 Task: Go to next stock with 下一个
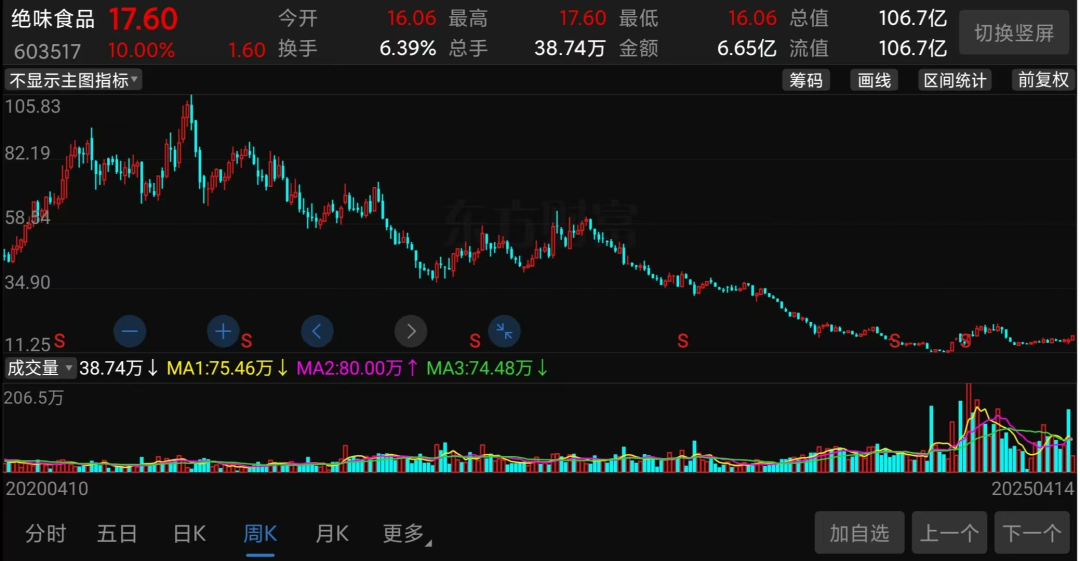[1032, 533]
